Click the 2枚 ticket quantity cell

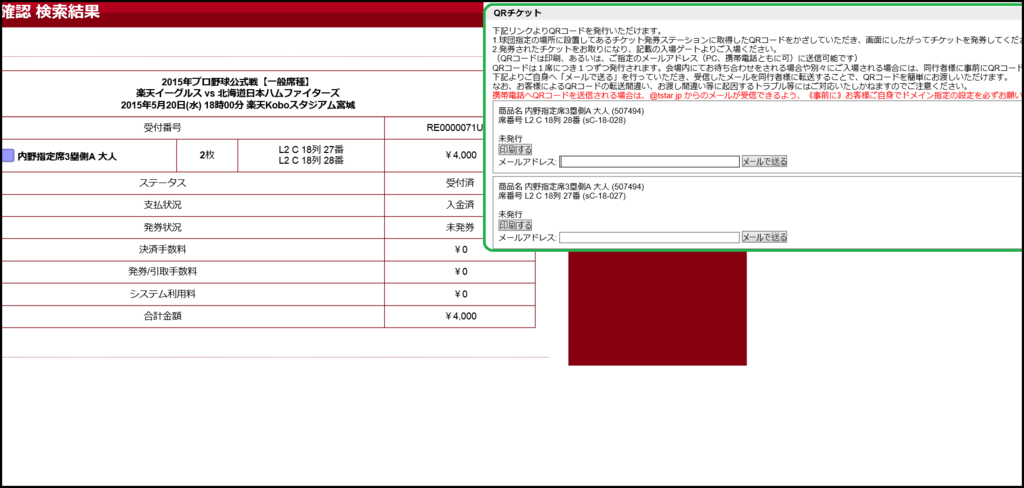click(207, 155)
